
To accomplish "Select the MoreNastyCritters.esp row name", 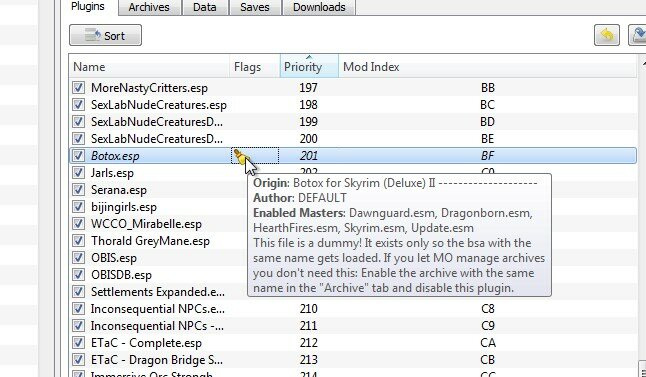I will pos(149,88).
